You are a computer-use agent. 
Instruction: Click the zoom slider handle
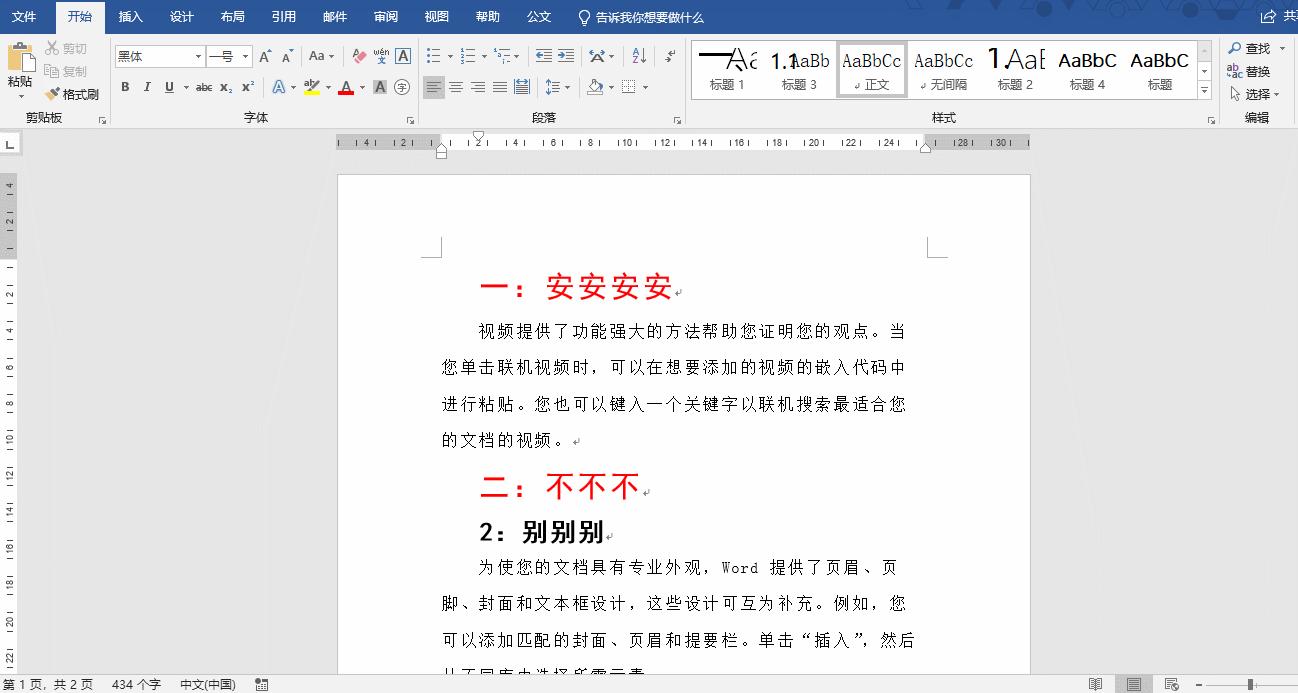click(1250, 684)
